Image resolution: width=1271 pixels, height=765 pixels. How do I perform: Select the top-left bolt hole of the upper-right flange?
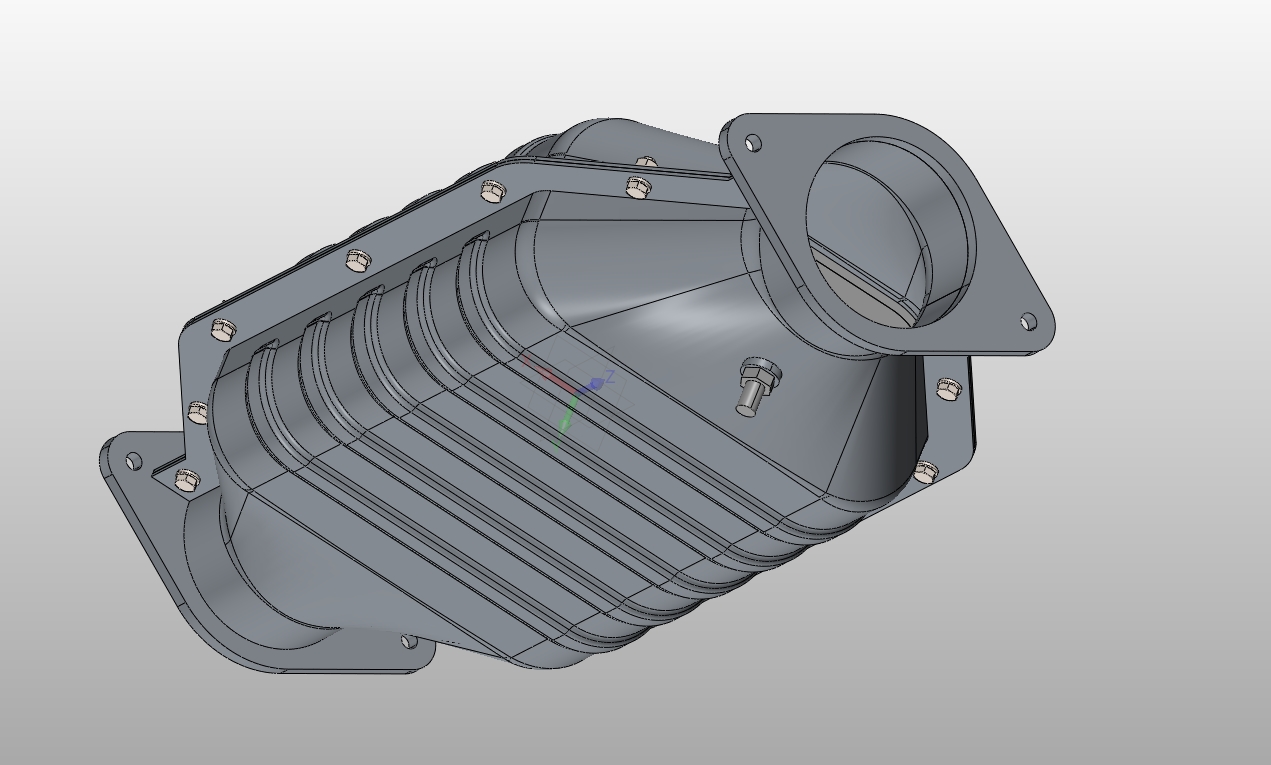pos(753,144)
